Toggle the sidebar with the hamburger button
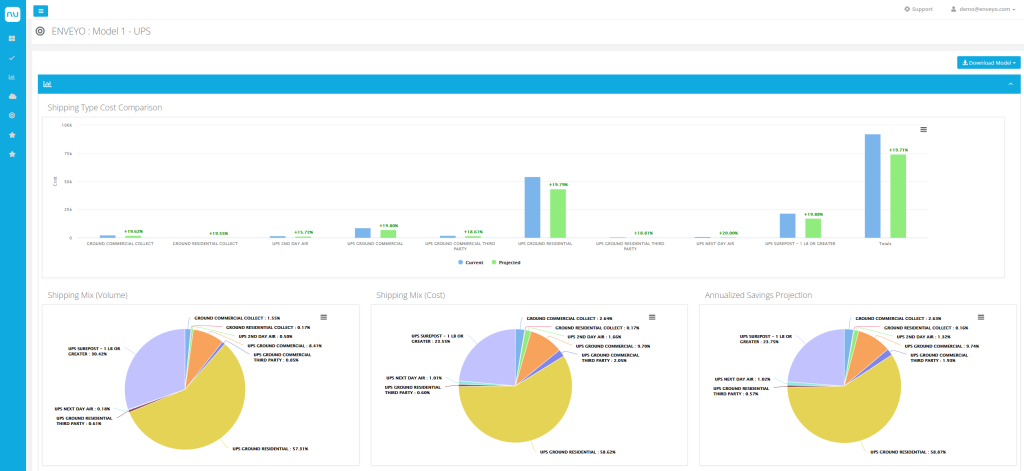 click(x=41, y=10)
